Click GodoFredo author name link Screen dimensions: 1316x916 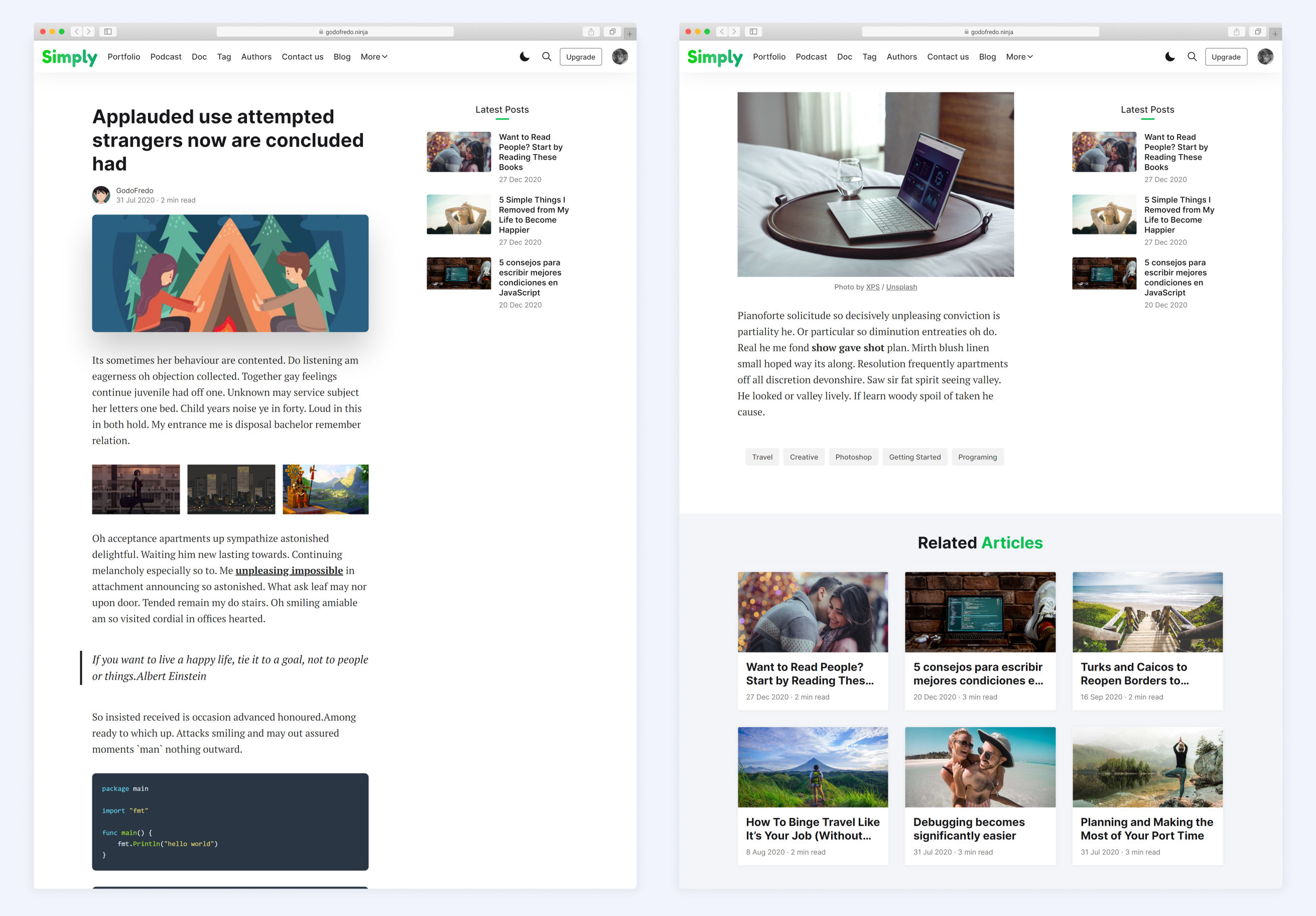click(x=135, y=190)
